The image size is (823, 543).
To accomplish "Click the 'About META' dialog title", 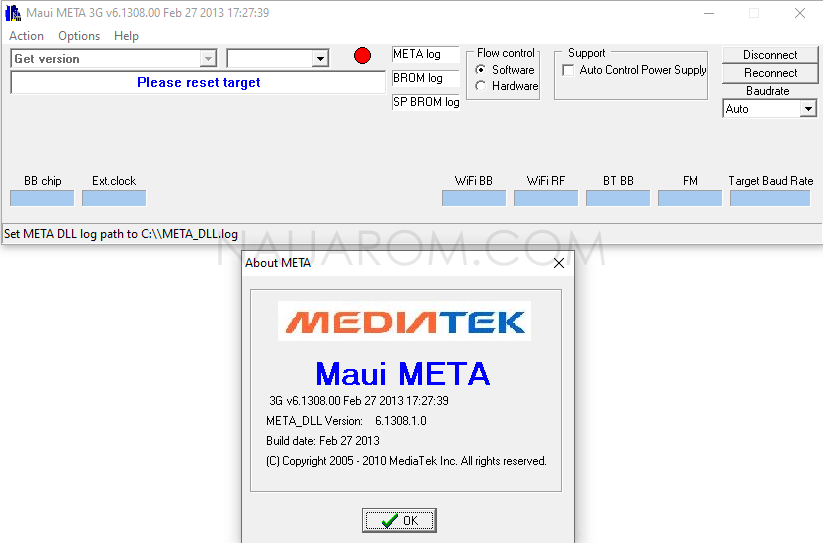I will click(x=278, y=263).
